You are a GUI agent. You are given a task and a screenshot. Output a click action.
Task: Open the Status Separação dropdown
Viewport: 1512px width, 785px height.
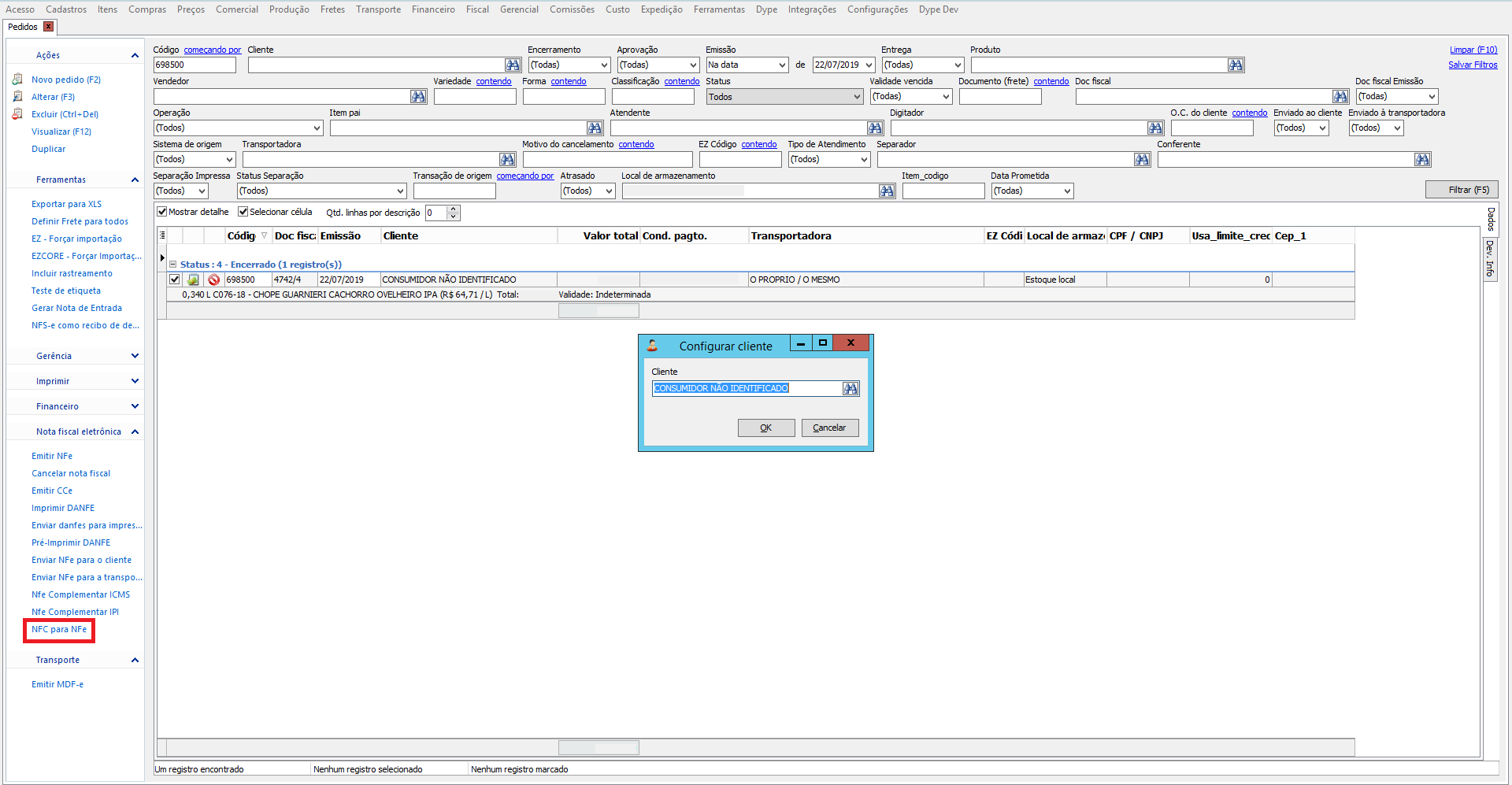[400, 191]
